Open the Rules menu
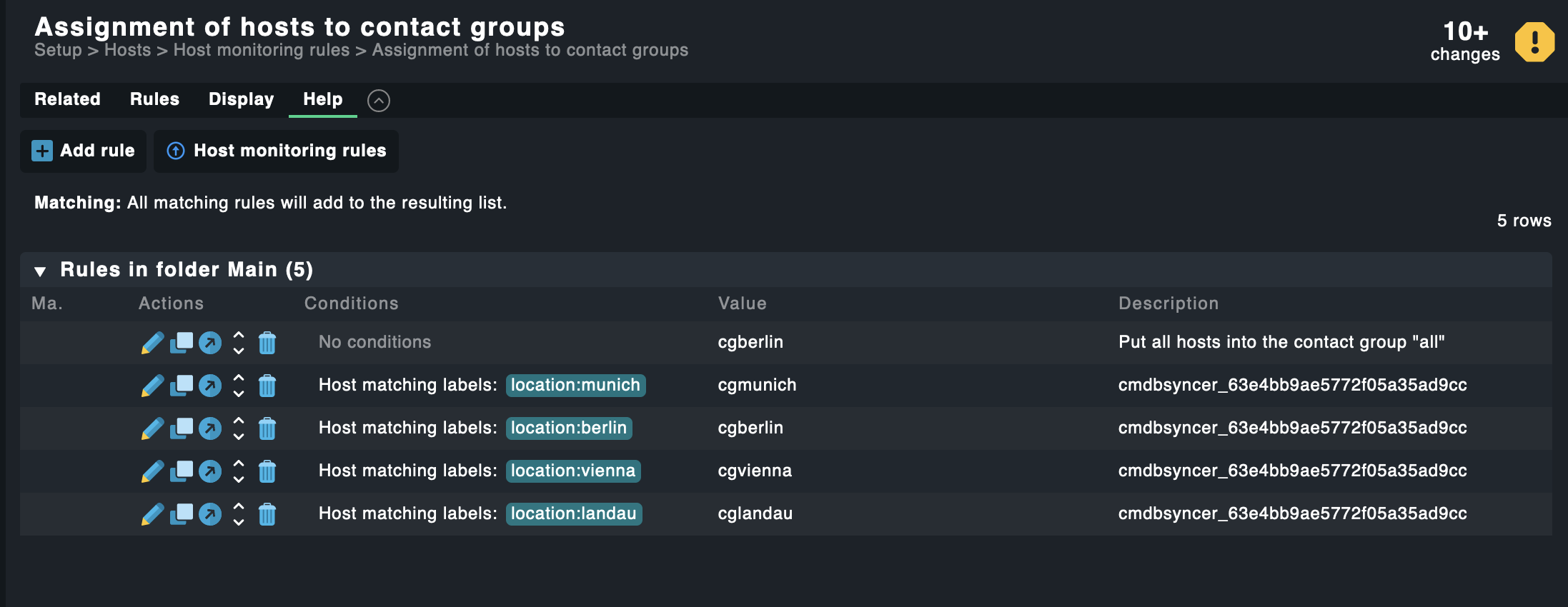This screenshot has height=607, width=1568. pos(154,99)
